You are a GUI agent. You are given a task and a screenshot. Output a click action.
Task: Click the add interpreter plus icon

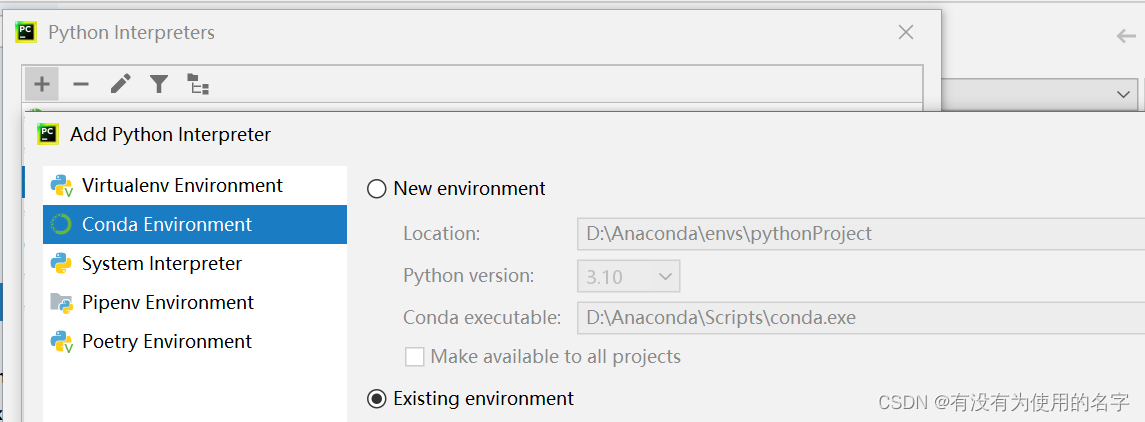(x=41, y=84)
